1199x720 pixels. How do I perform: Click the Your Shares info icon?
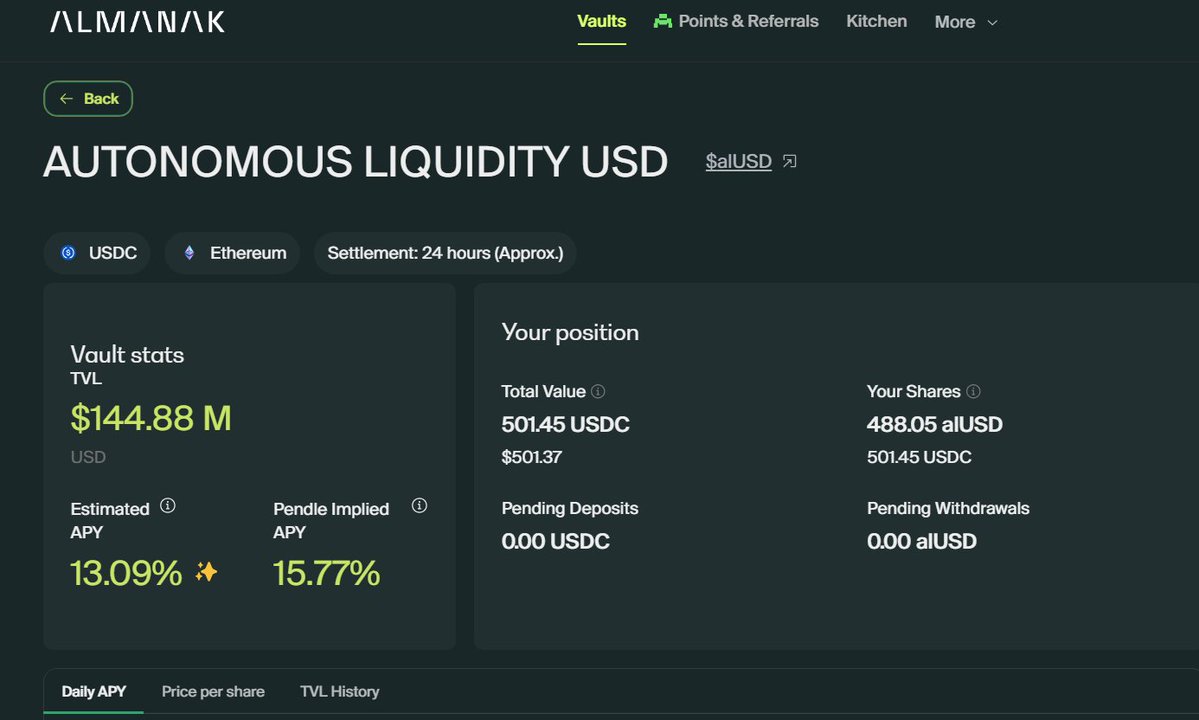coord(973,392)
